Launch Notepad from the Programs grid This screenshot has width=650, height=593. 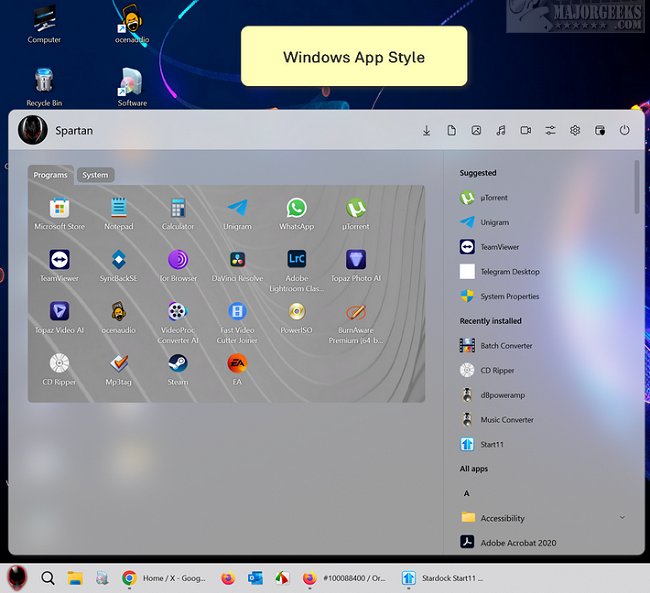click(119, 214)
